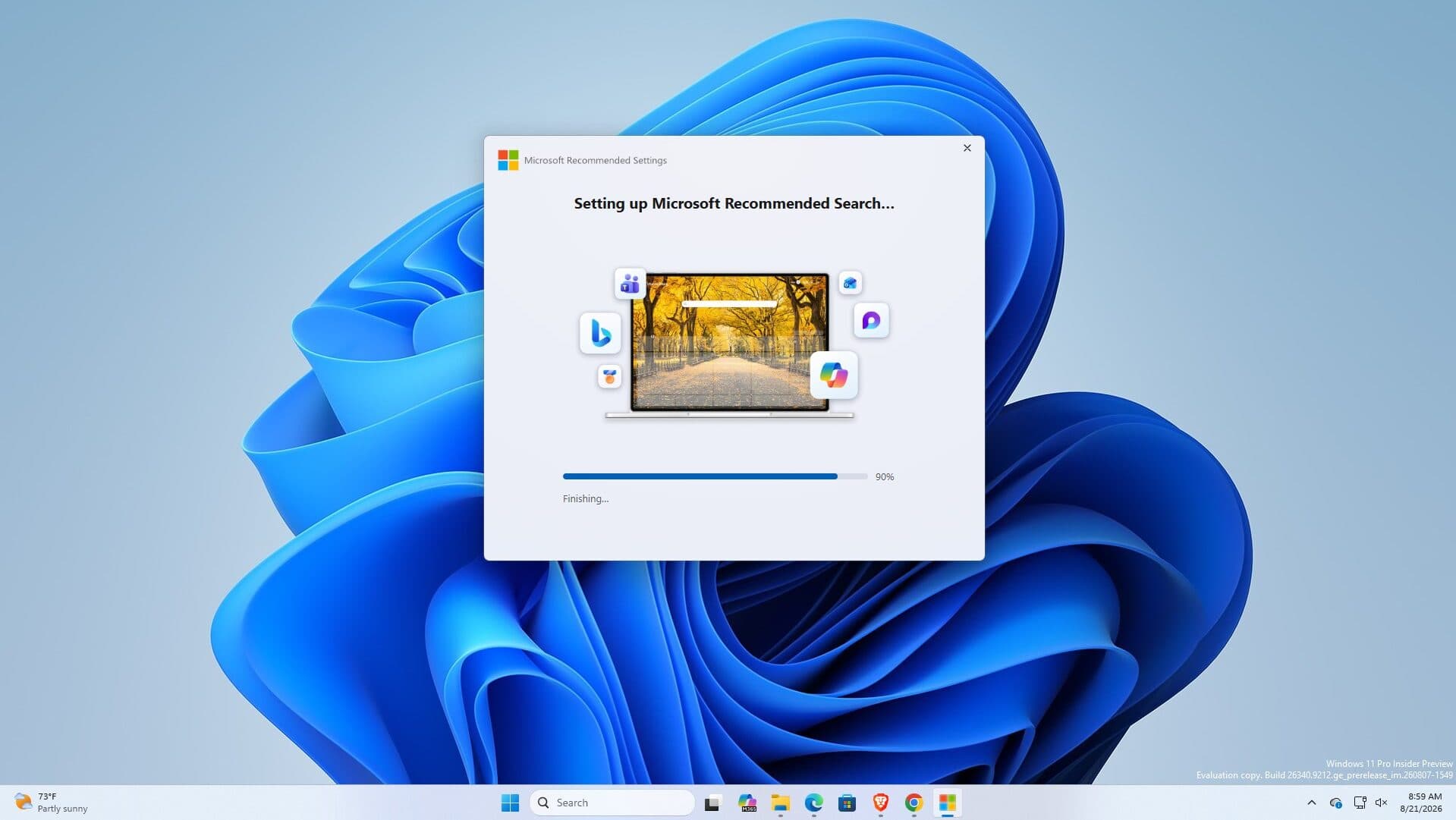Open File Explorer from the taskbar
The height and width of the screenshot is (820, 1456).
pyautogui.click(x=781, y=803)
